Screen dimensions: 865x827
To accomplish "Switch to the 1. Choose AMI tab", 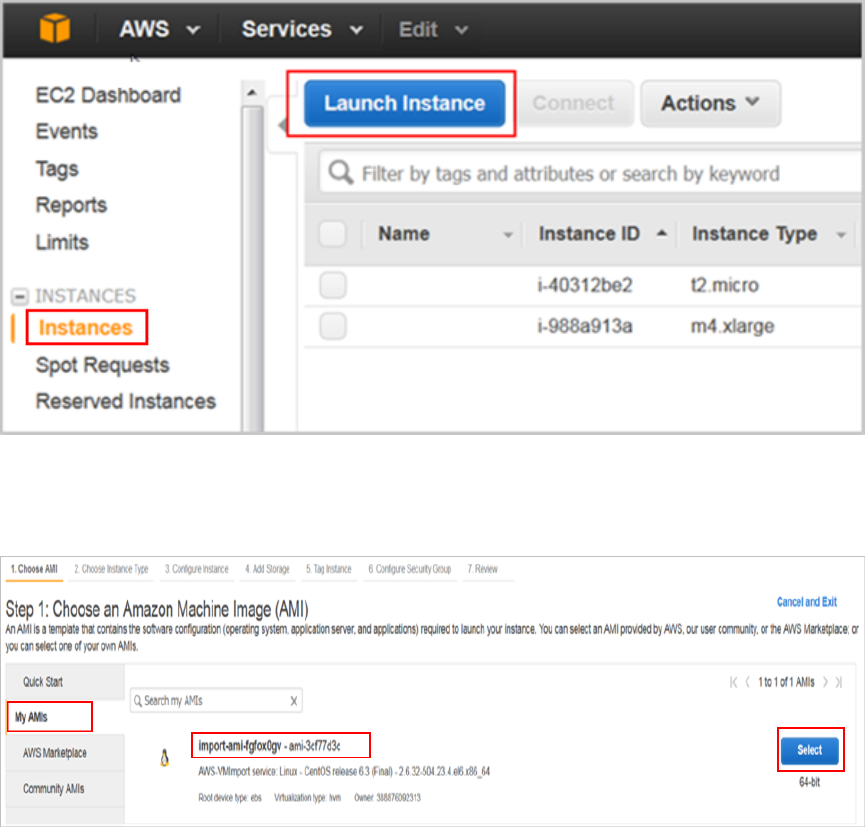I will (34, 569).
